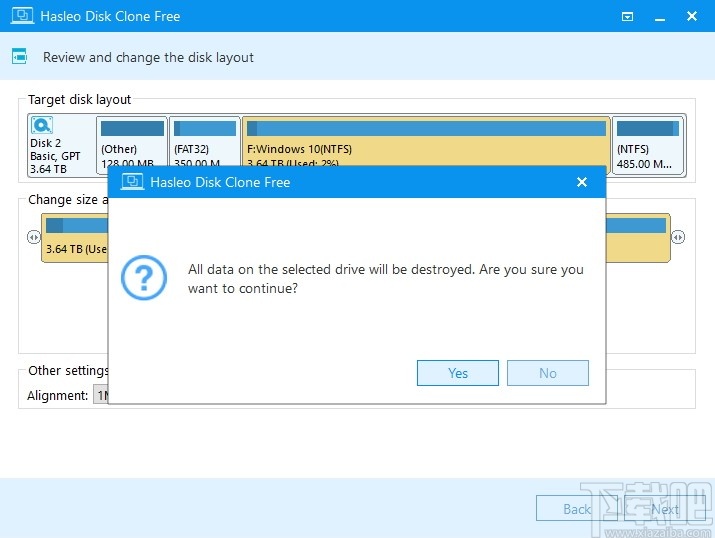Viewport: 715px width, 538px height.
Task: Click the '3.64 TB (Use' size label
Action: 76,249
